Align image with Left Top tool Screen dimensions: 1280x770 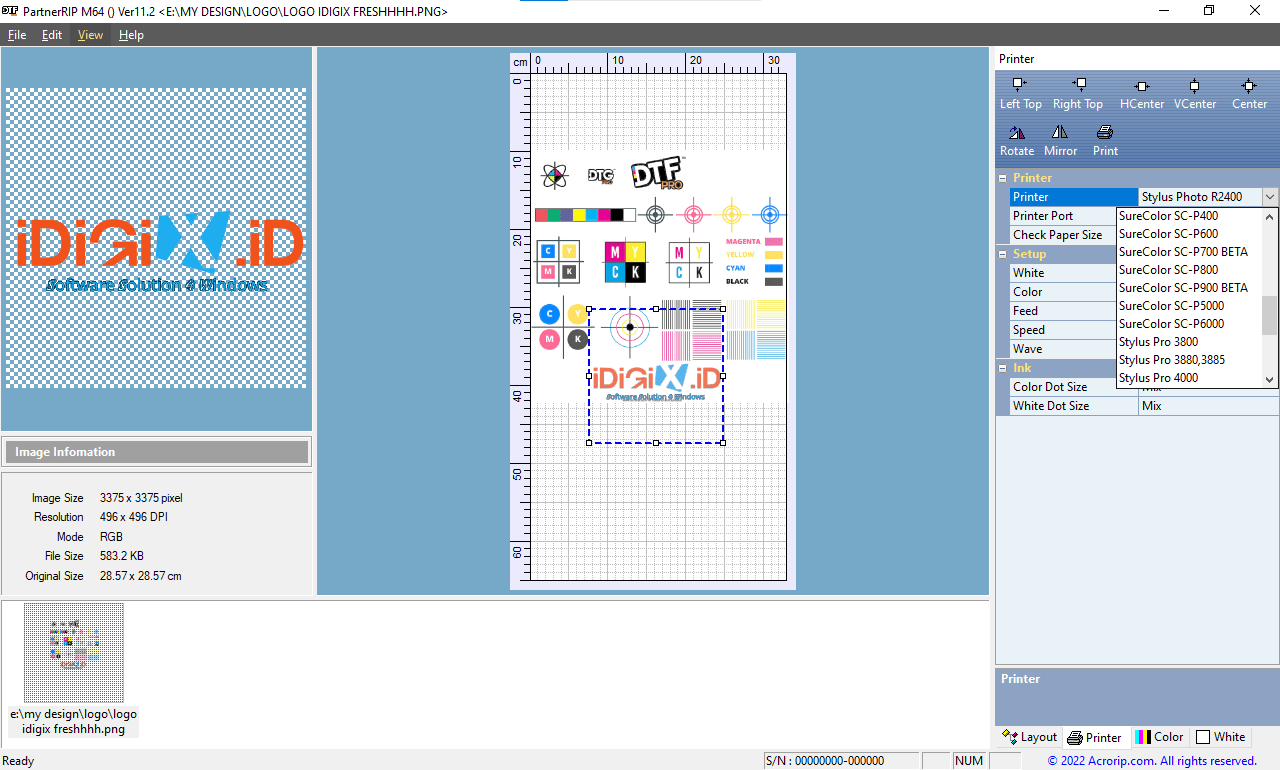pyautogui.click(x=1020, y=94)
